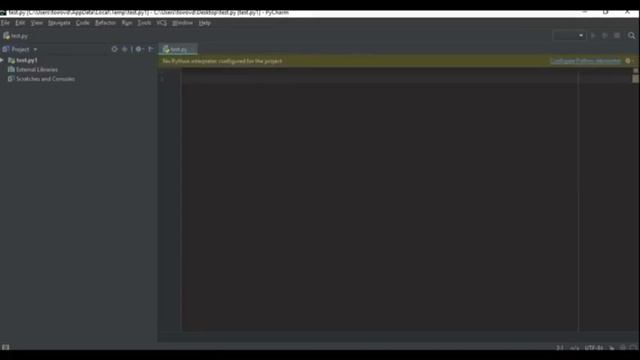This screenshot has width=640, height=360.
Task: Click the test.py breadcrumb in navigation bar
Action: tap(16, 36)
